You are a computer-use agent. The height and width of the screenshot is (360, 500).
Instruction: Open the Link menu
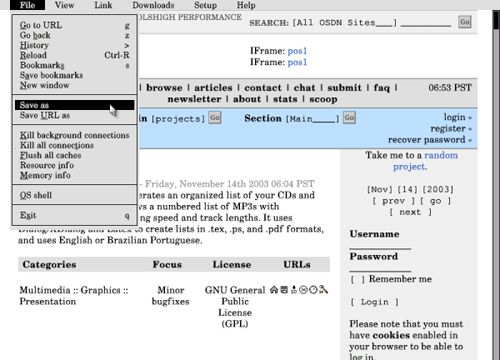[x=103, y=5]
